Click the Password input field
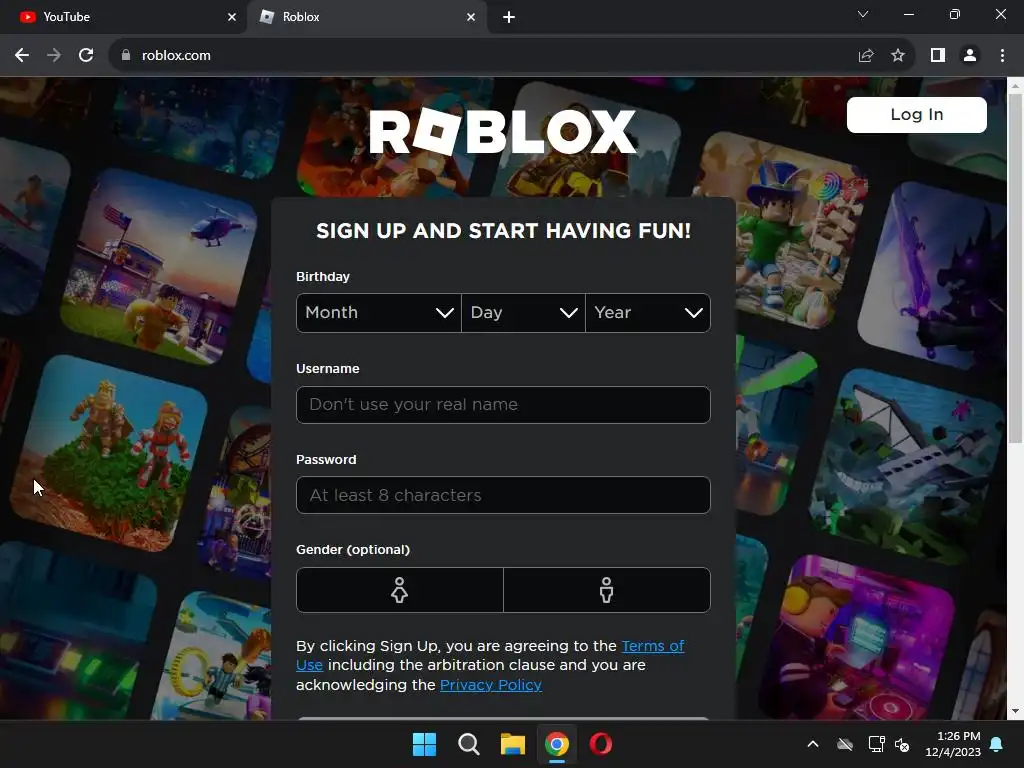Viewport: 1024px width, 768px height. coord(503,495)
